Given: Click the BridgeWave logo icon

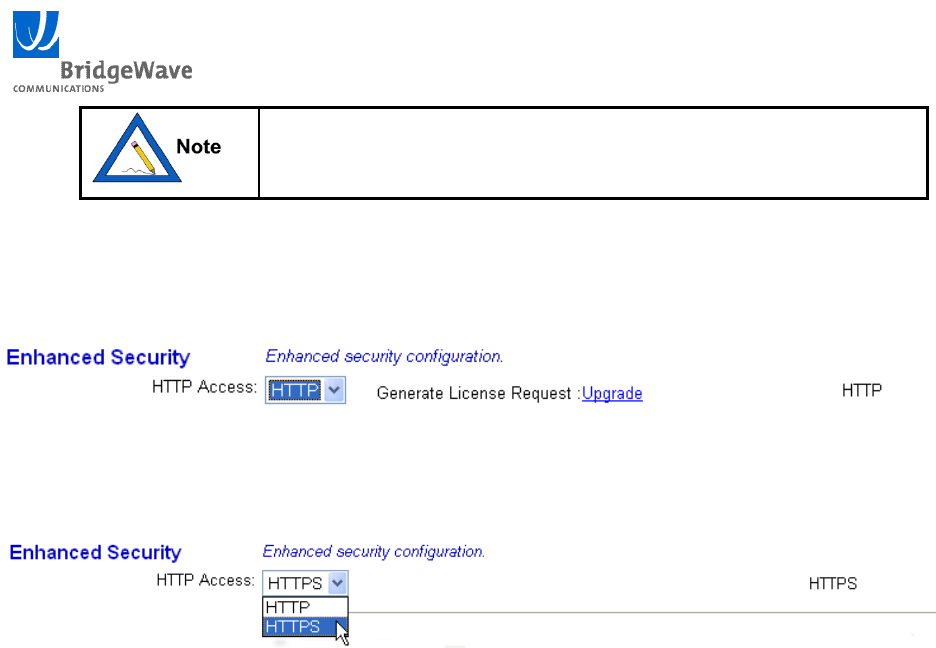Looking at the screenshot, I should [x=36, y=34].
